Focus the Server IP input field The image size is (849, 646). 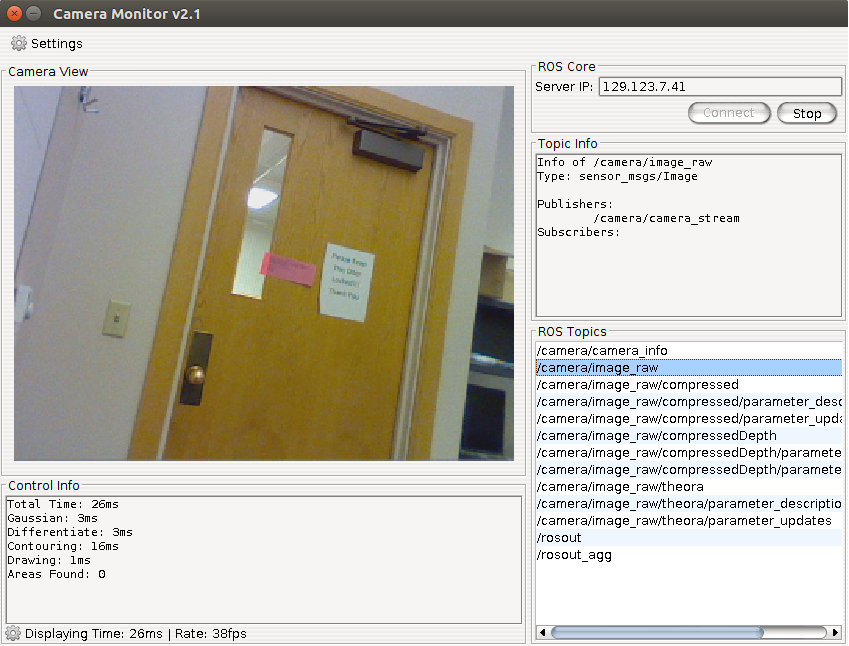pos(720,87)
